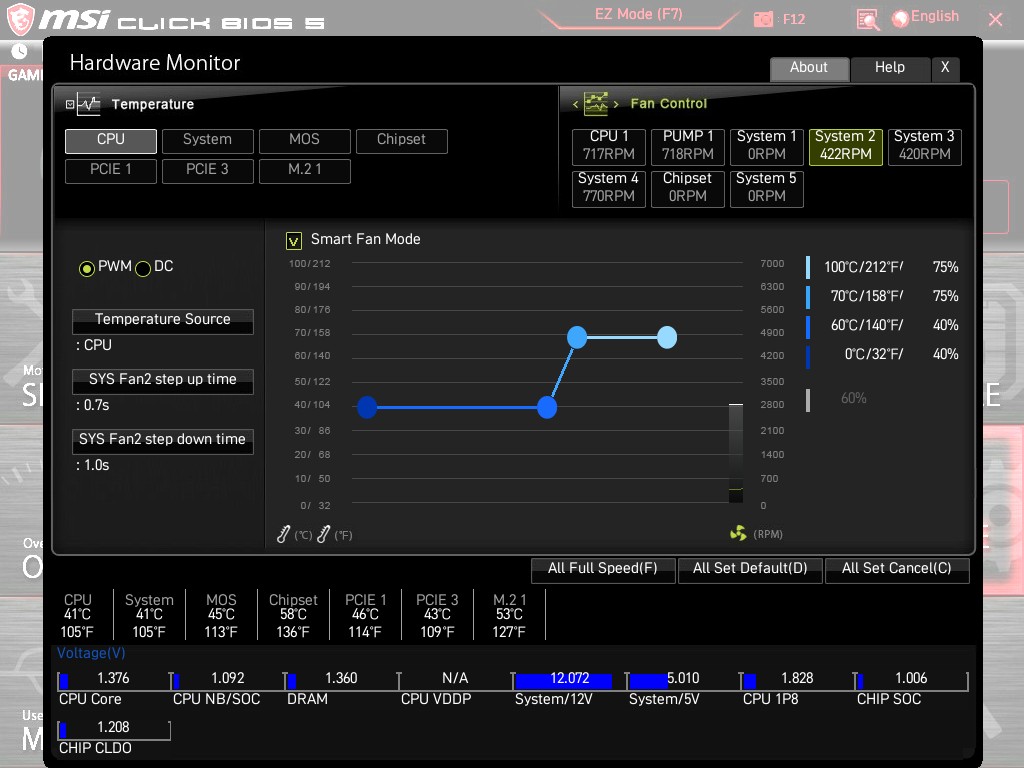The width and height of the screenshot is (1024, 768).
Task: Open the Temperature Source selector
Action: click(163, 321)
